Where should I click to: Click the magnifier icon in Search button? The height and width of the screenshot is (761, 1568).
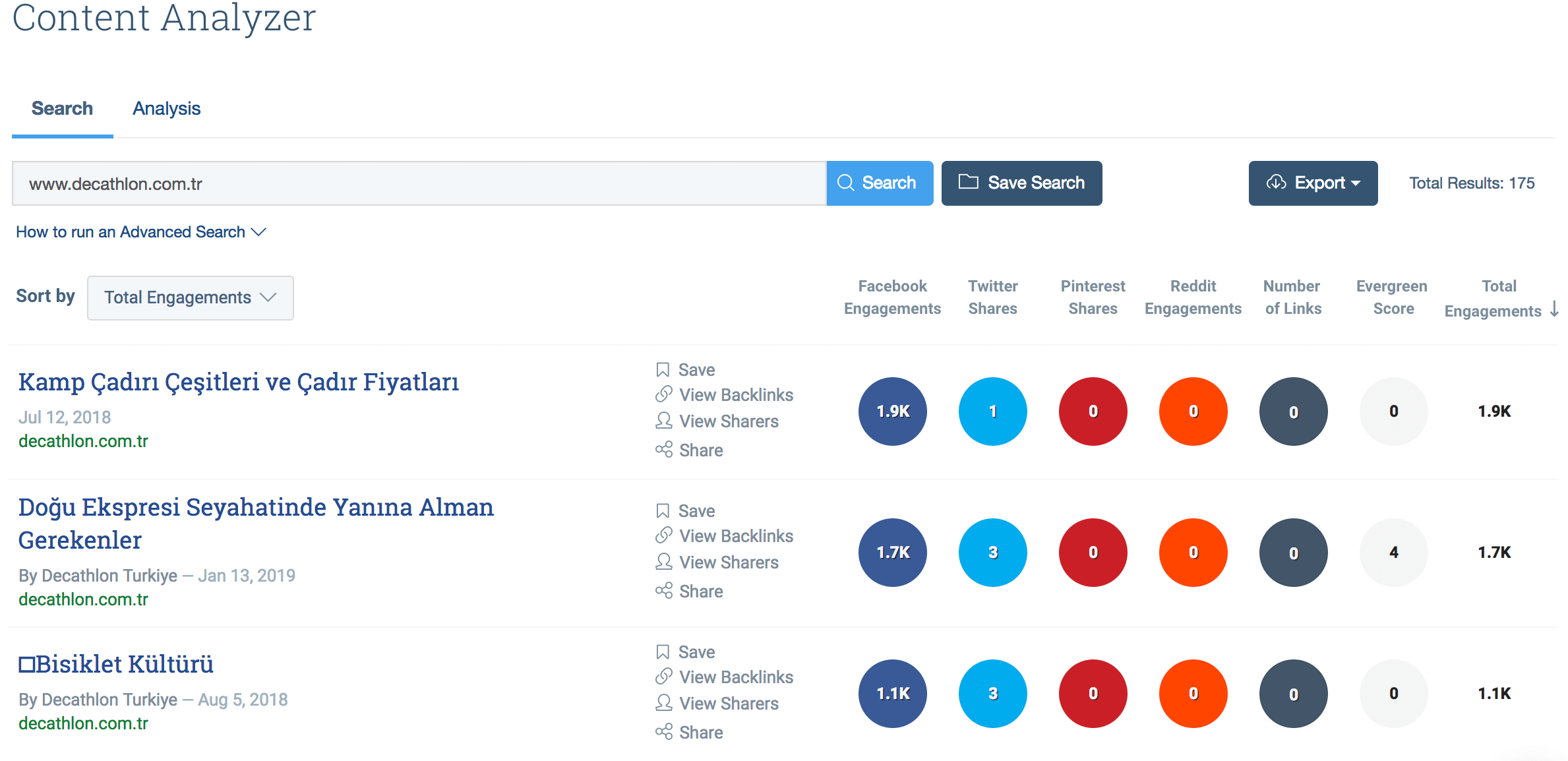(845, 183)
